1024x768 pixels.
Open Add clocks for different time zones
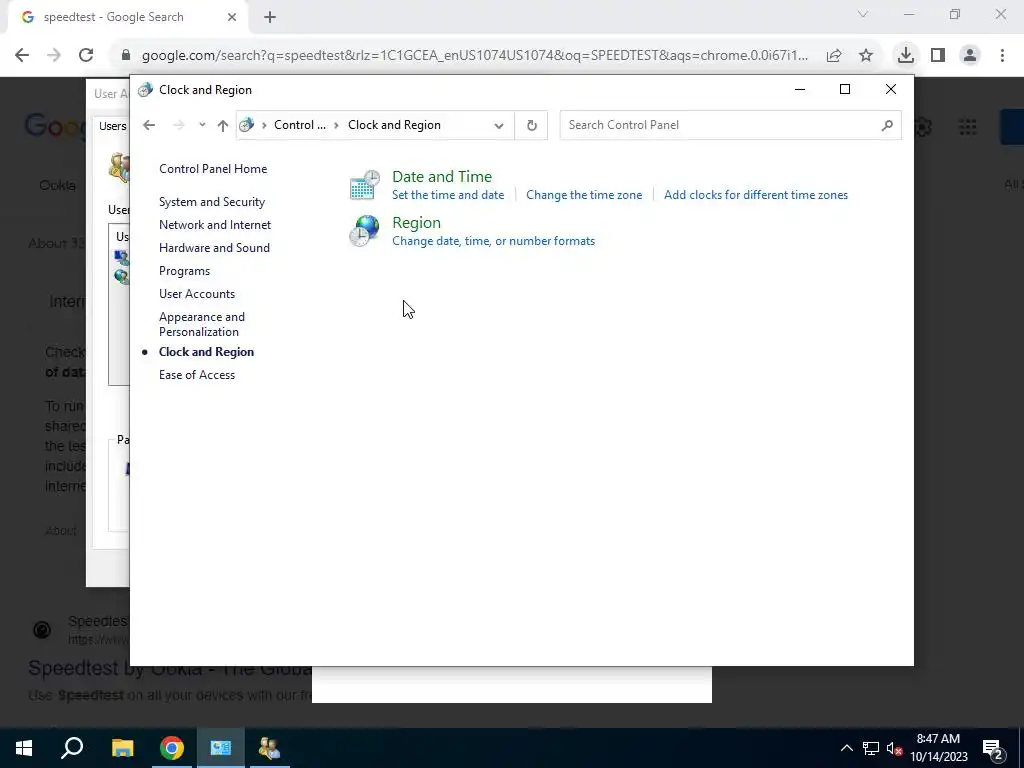756,195
